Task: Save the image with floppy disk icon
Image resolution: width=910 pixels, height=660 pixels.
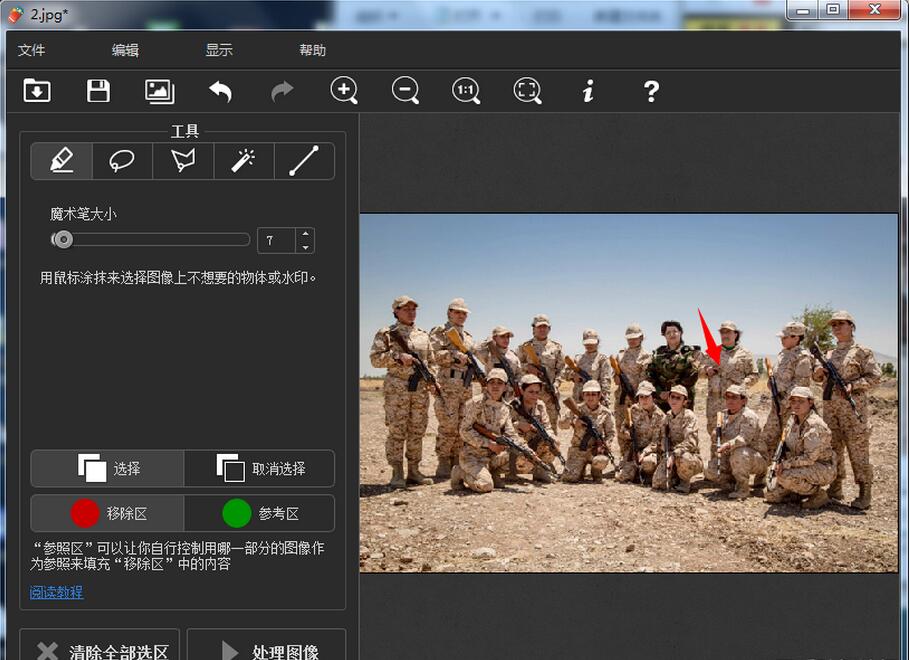Action: [x=98, y=91]
